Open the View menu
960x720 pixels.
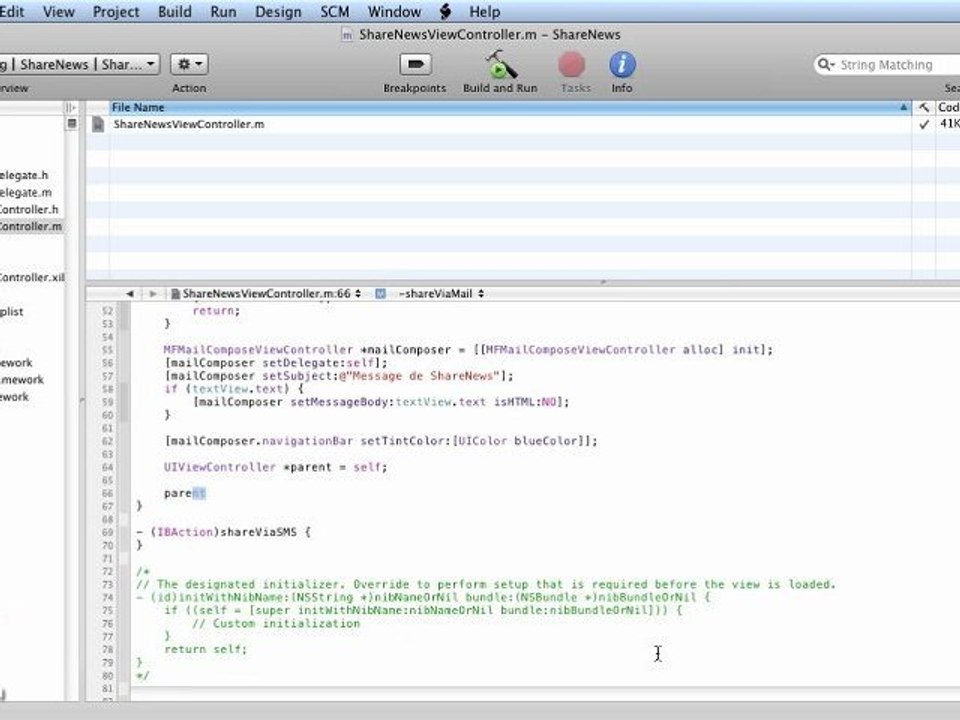point(59,12)
